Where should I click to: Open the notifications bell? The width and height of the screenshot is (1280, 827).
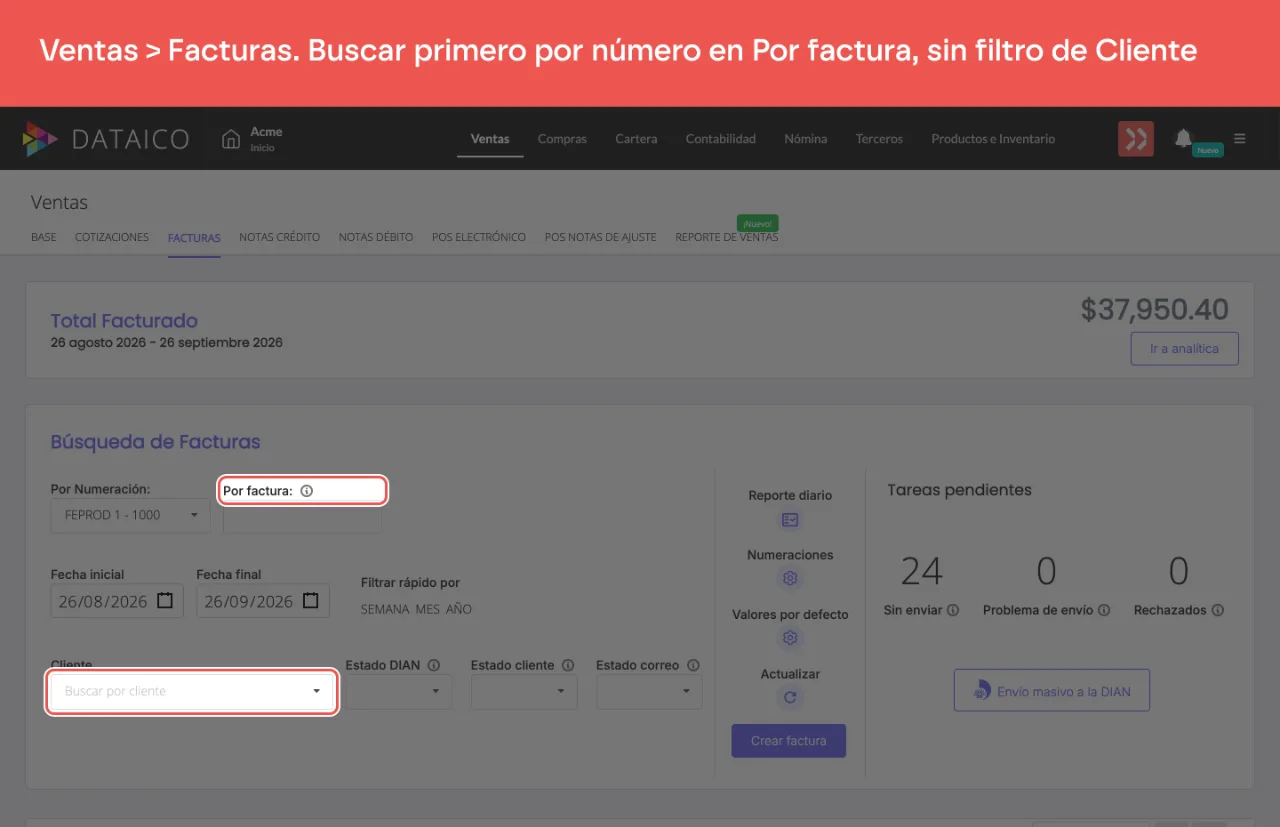point(1184,138)
